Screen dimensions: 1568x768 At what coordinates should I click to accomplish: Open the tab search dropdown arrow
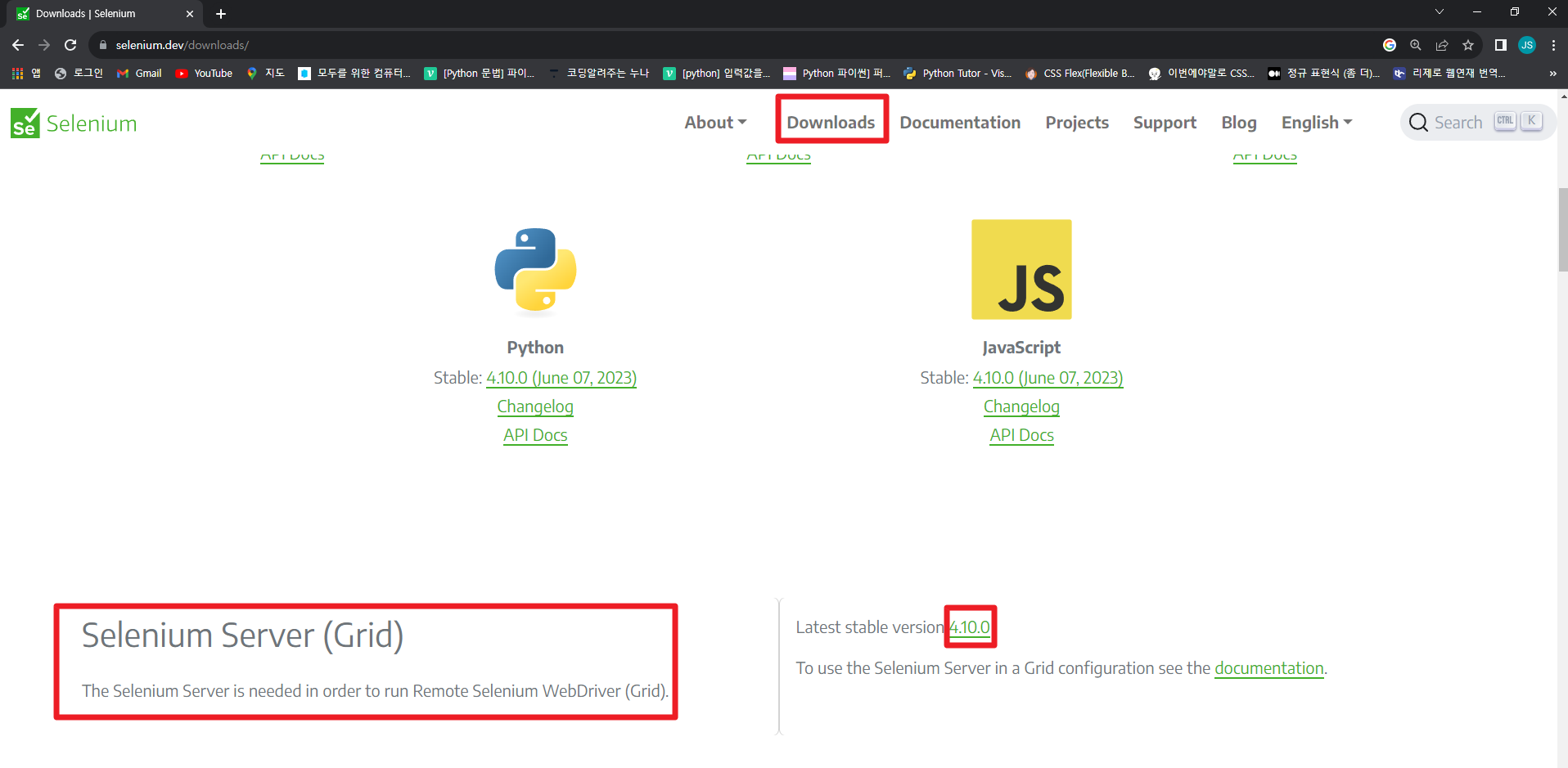pyautogui.click(x=1440, y=11)
